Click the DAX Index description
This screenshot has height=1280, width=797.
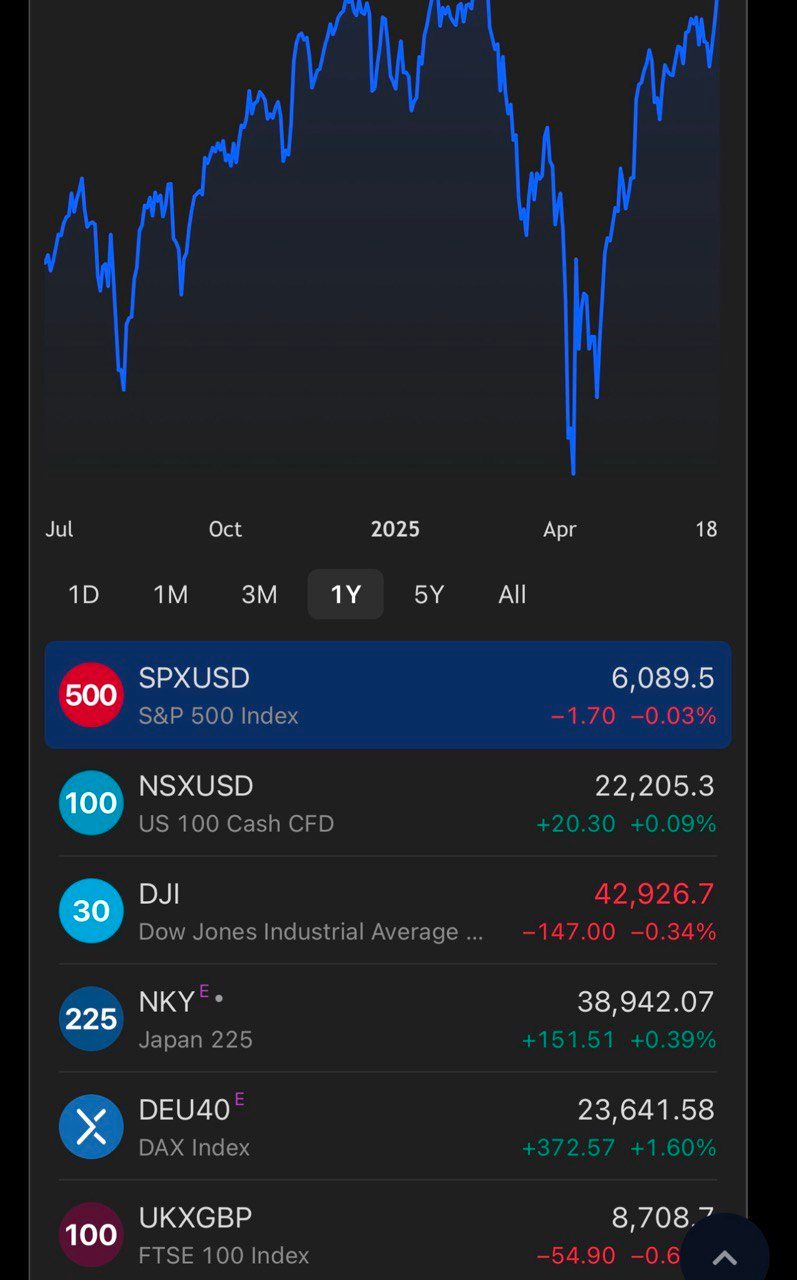(194, 1148)
